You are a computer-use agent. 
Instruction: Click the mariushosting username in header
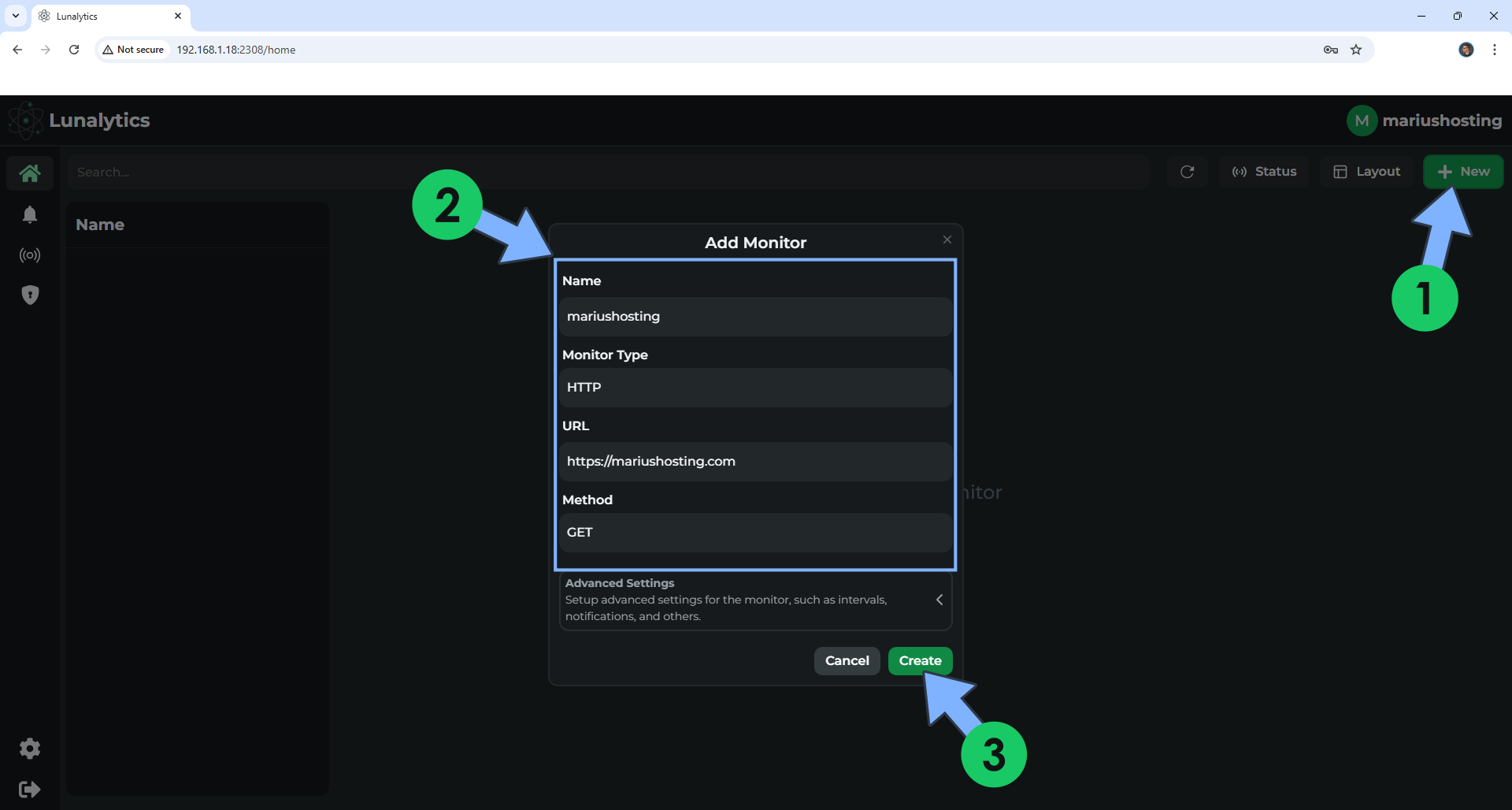(x=1442, y=121)
